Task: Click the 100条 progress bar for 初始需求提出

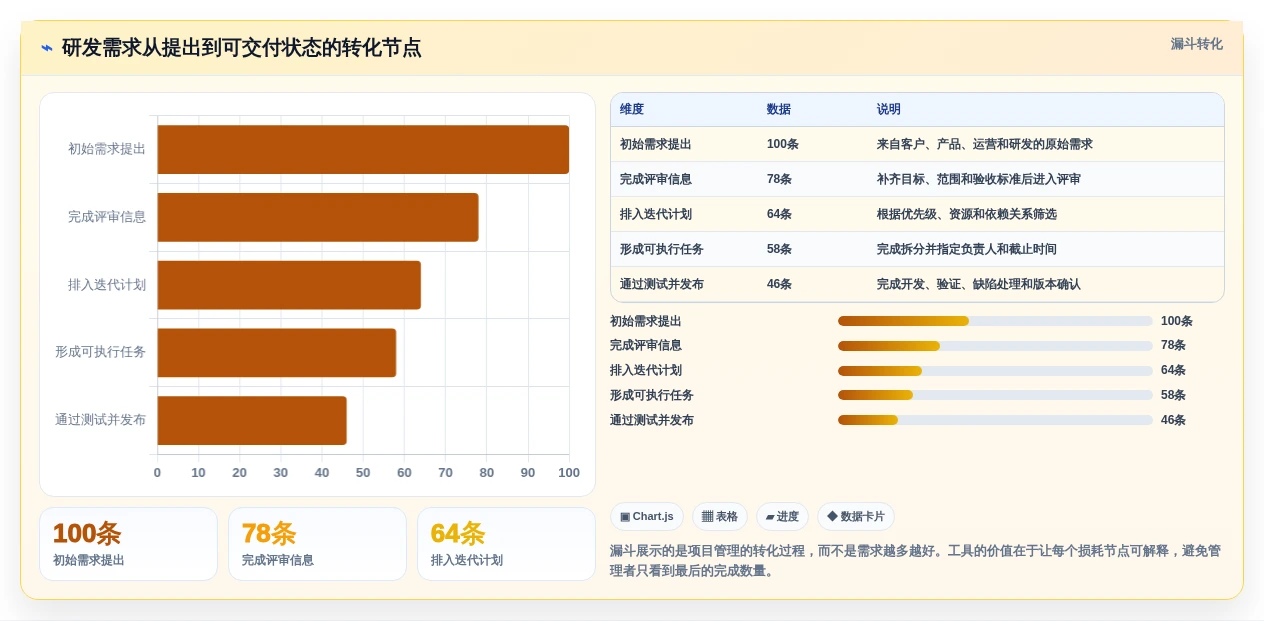Action: [995, 321]
